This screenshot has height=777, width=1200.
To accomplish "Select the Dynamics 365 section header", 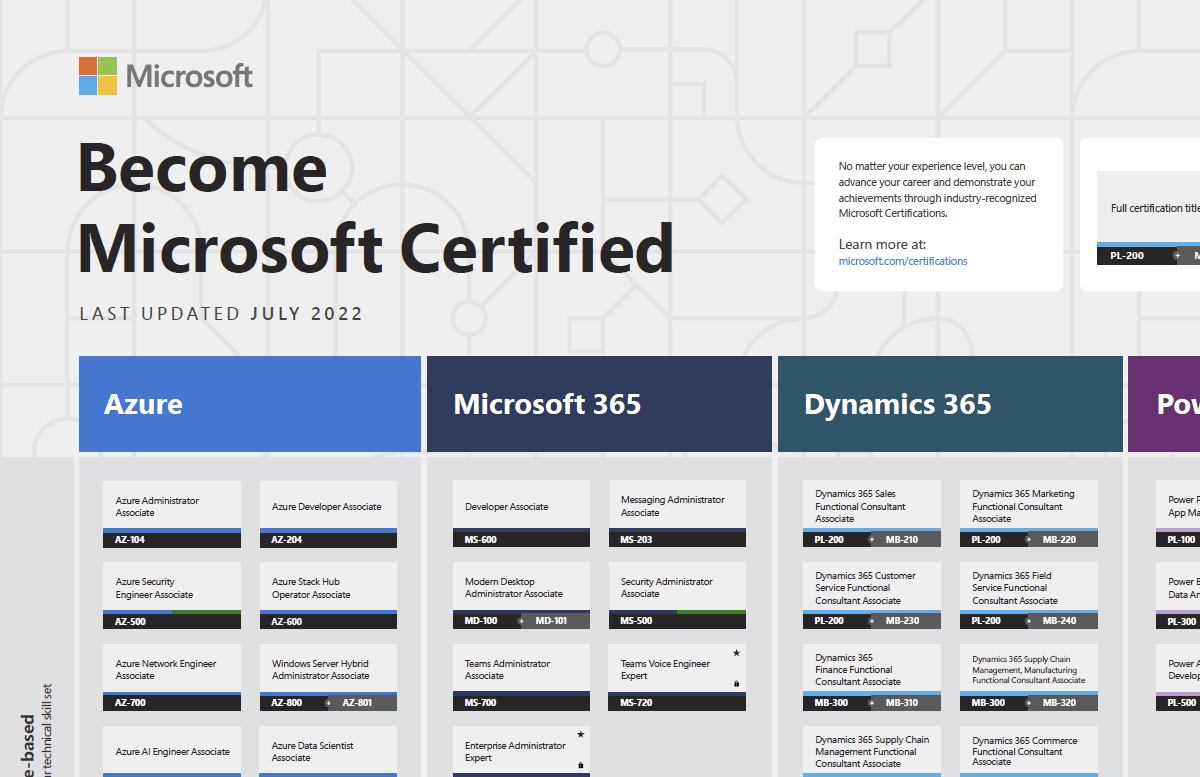I will (948, 404).
